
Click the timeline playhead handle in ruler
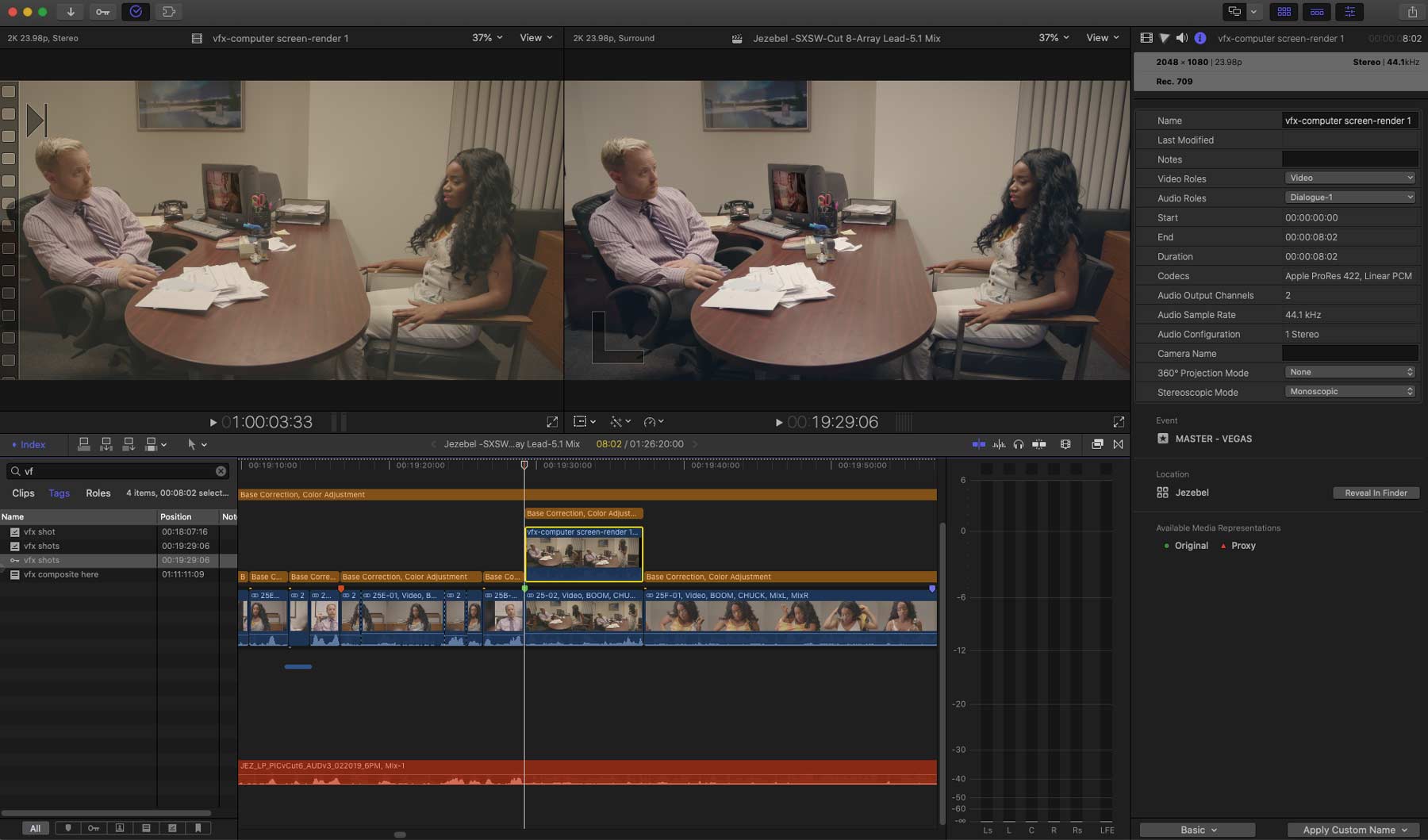[524, 465]
